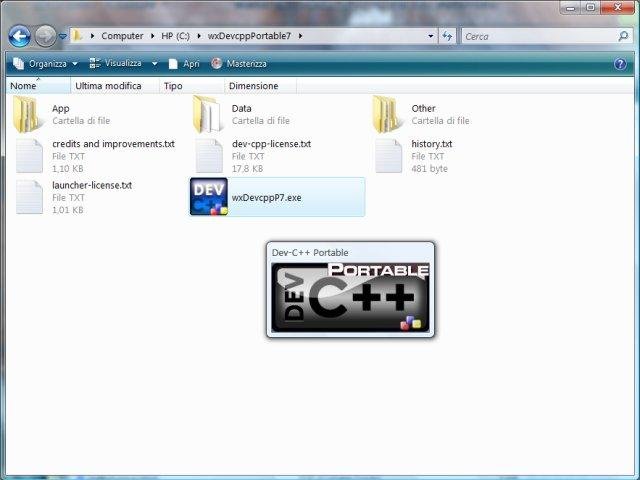
Task: Select HP (C:) in the breadcrumb path
Action: (x=175, y=36)
